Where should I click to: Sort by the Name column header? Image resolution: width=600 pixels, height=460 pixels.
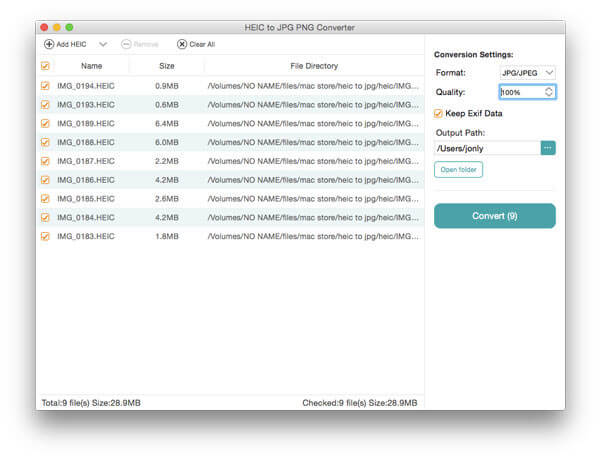click(91, 66)
